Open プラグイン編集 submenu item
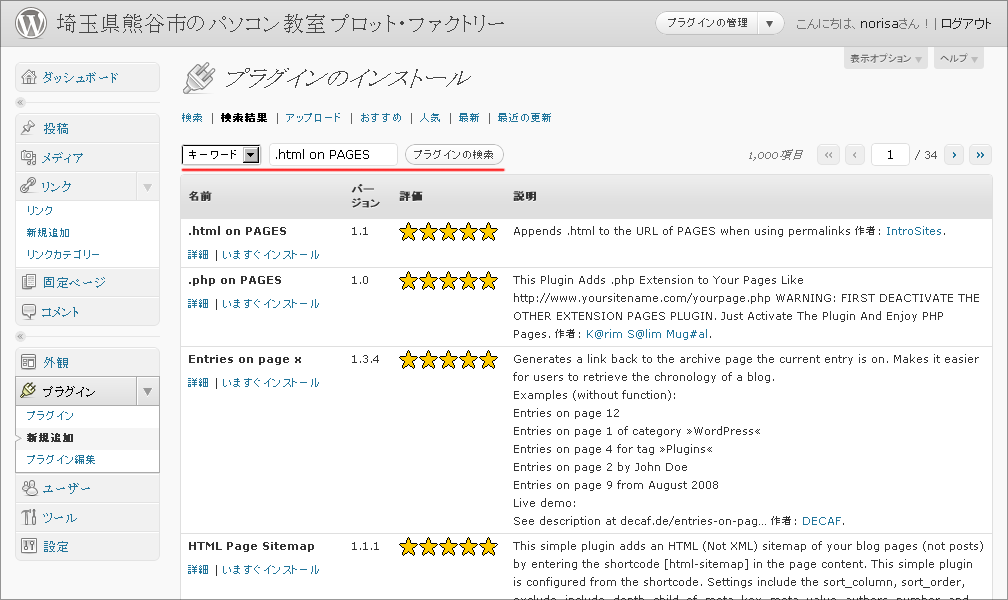This screenshot has height=600, width=1008. [61, 459]
